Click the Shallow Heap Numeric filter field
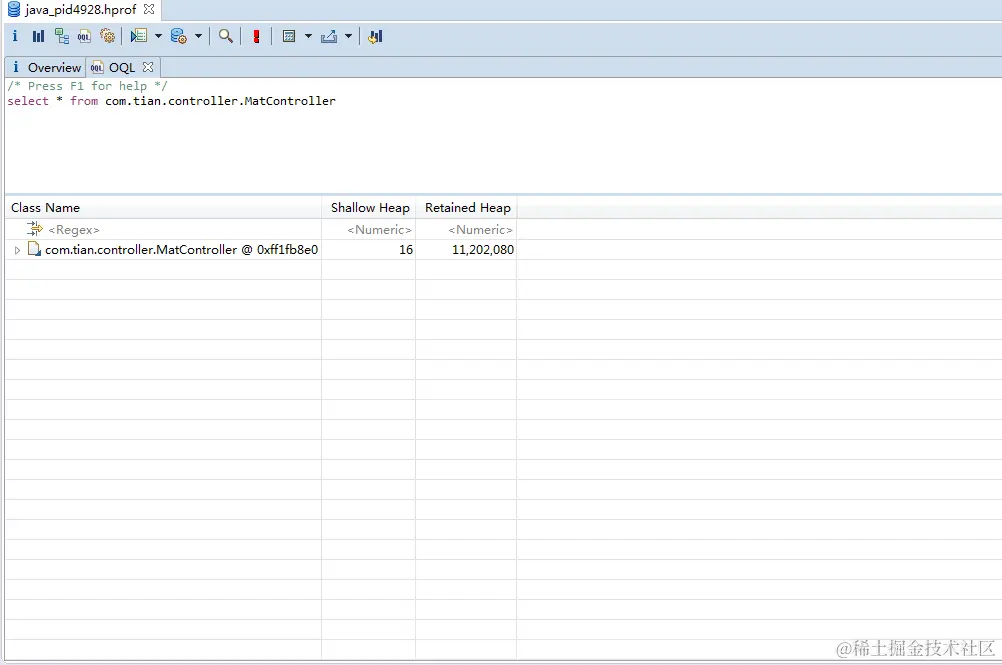The image size is (1002, 665). pyautogui.click(x=369, y=229)
